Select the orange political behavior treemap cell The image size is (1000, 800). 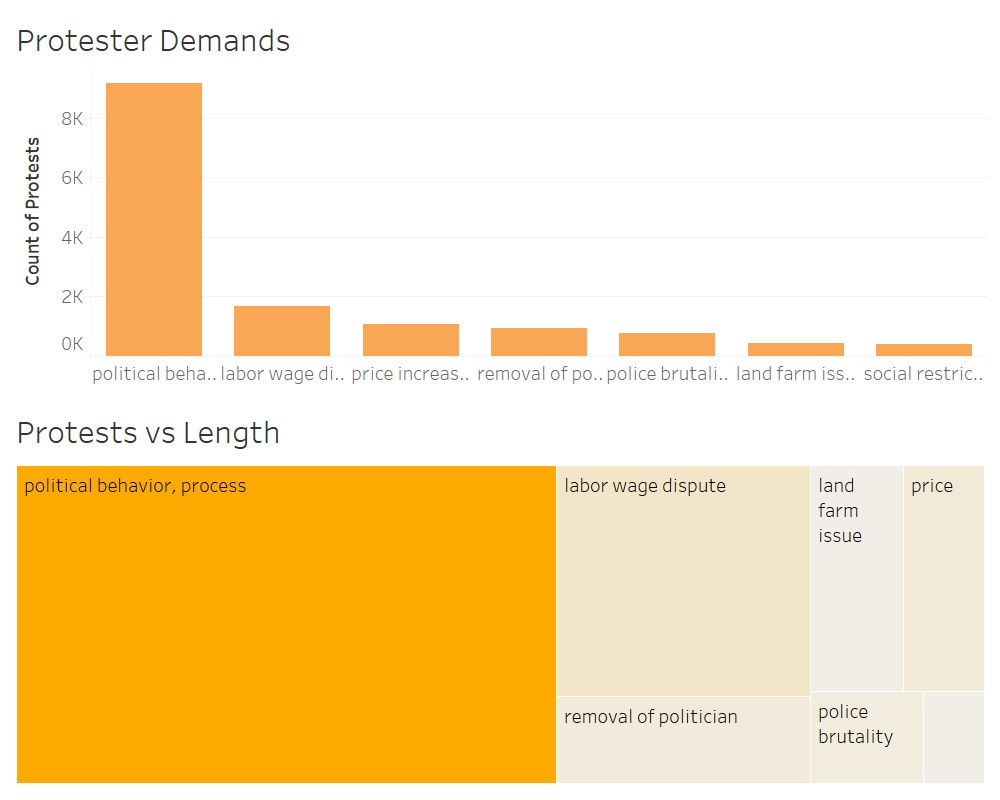(286, 624)
